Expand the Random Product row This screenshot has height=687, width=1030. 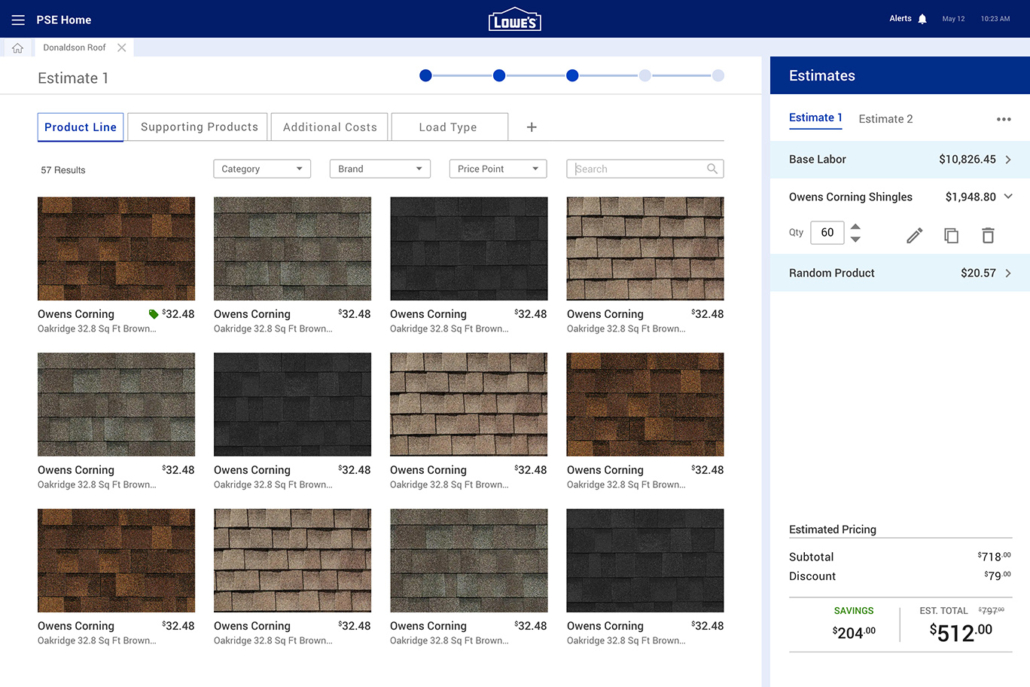click(900, 273)
